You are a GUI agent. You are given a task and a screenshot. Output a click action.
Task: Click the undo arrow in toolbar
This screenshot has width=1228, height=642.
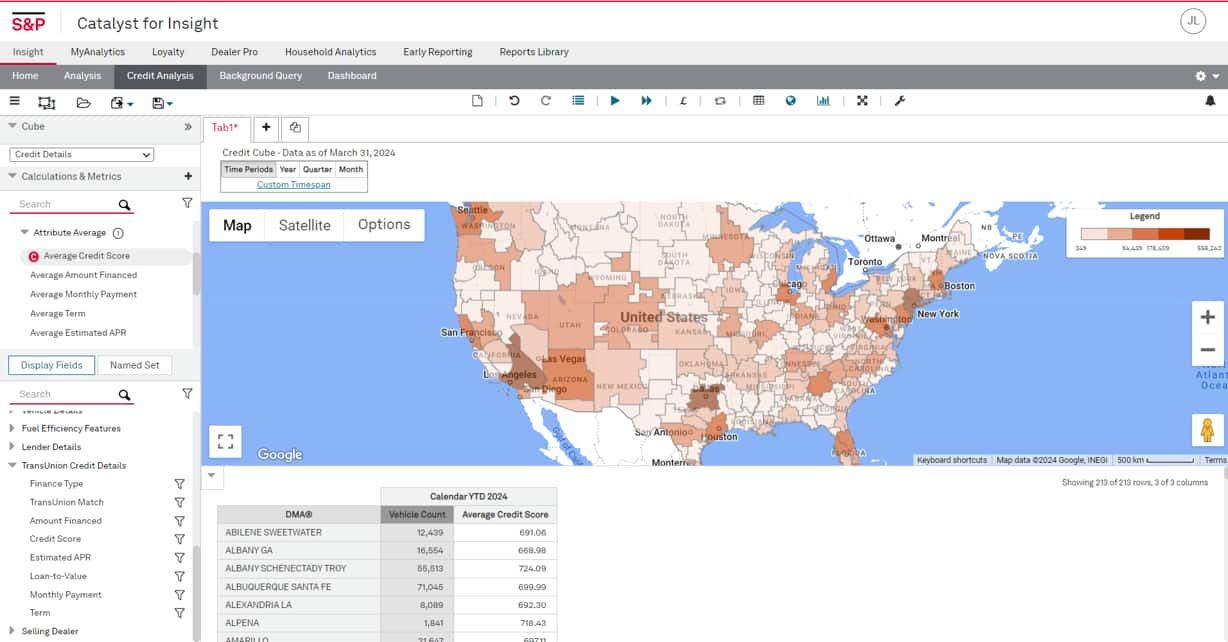(514, 101)
